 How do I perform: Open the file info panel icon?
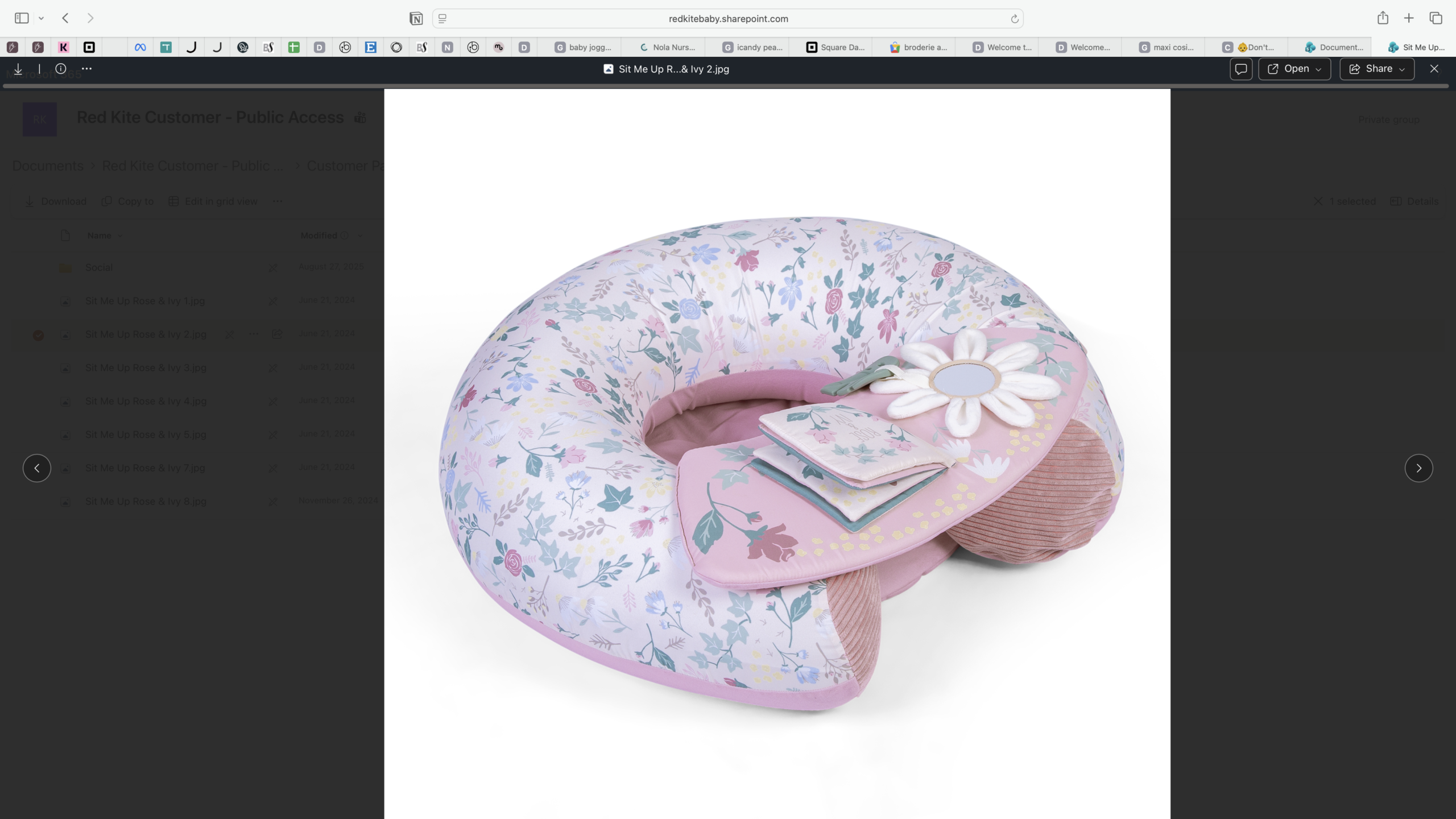61,69
